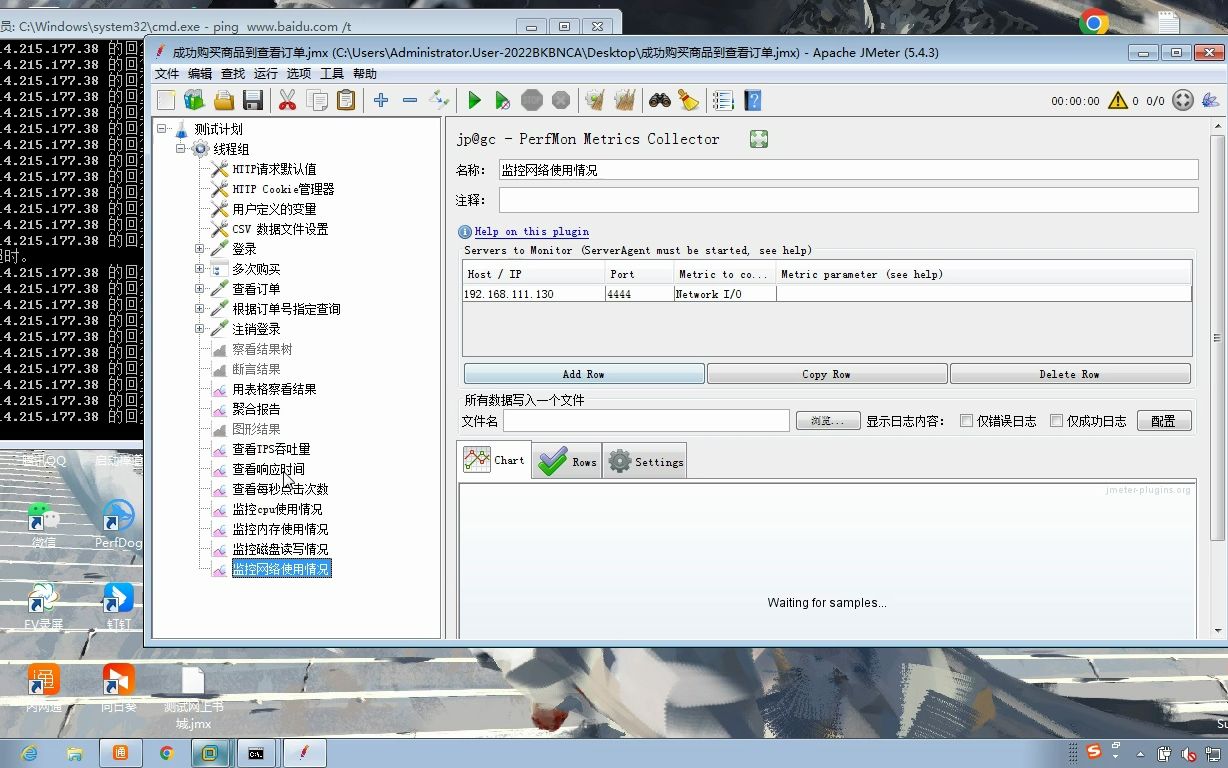
Task: Click the Stop test icon
Action: pos(532,100)
